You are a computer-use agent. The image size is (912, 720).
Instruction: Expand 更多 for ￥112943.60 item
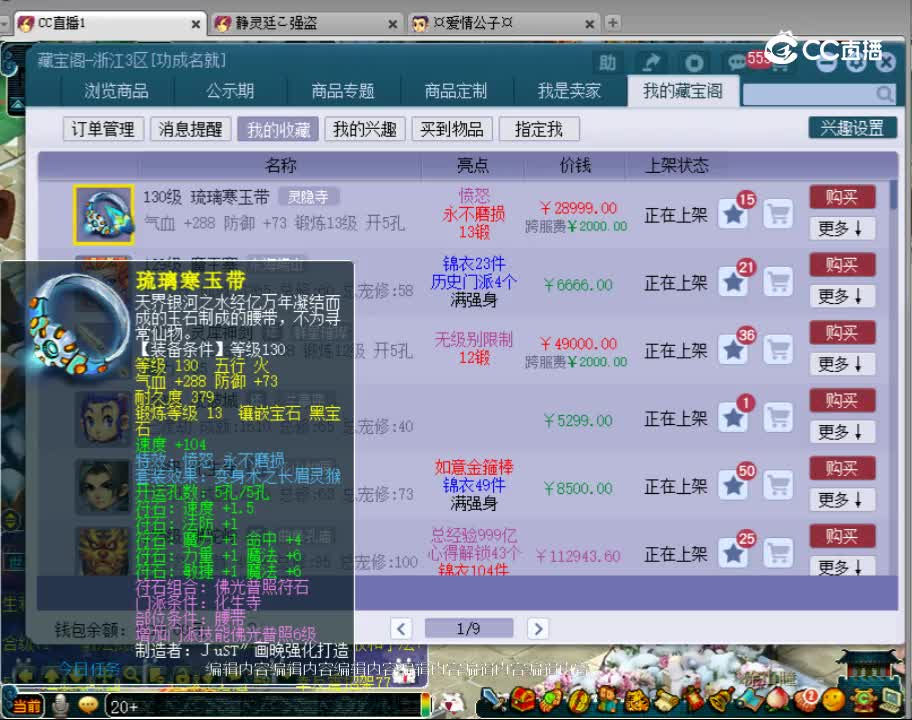pos(842,567)
